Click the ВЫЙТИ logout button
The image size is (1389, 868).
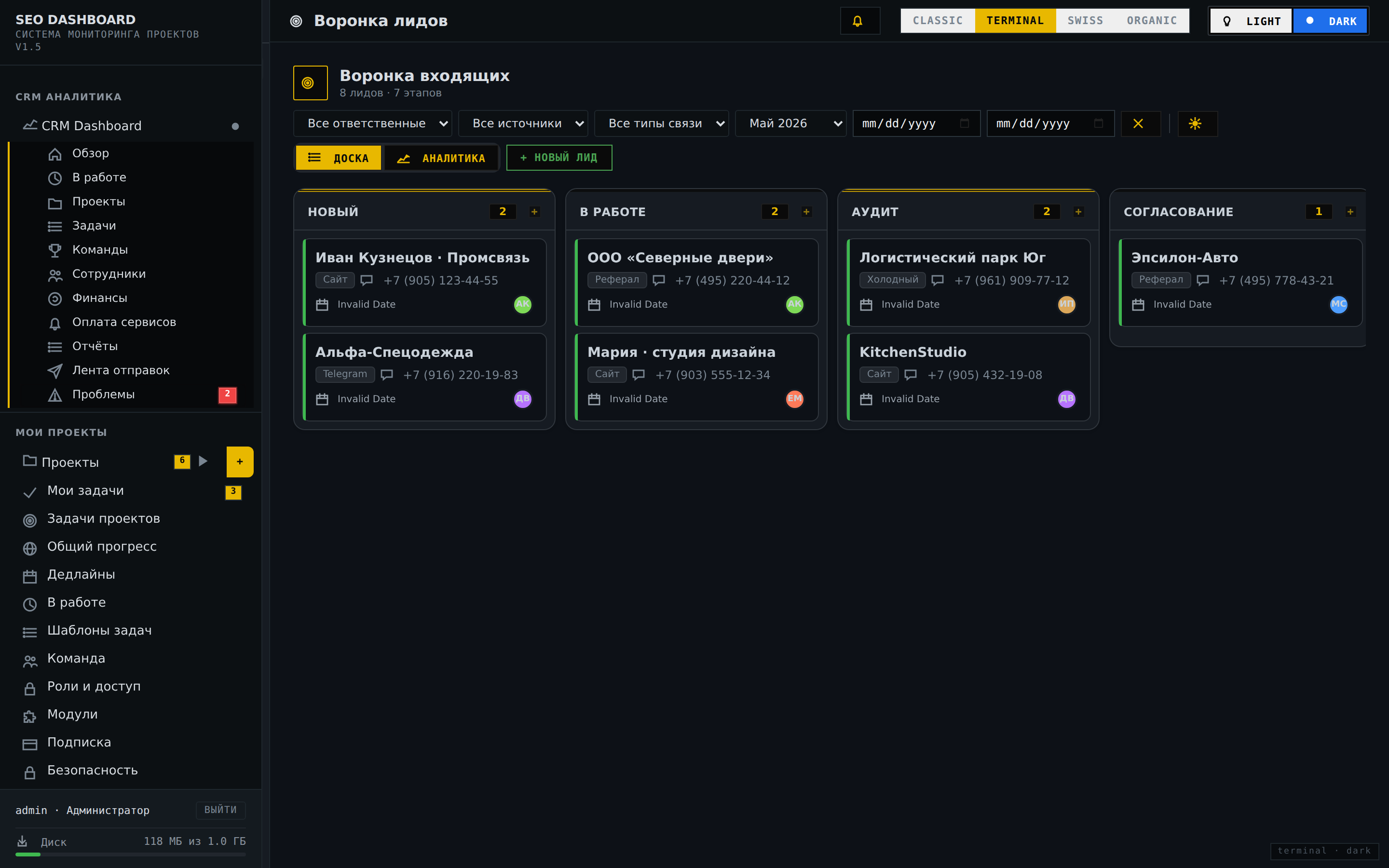(x=221, y=810)
